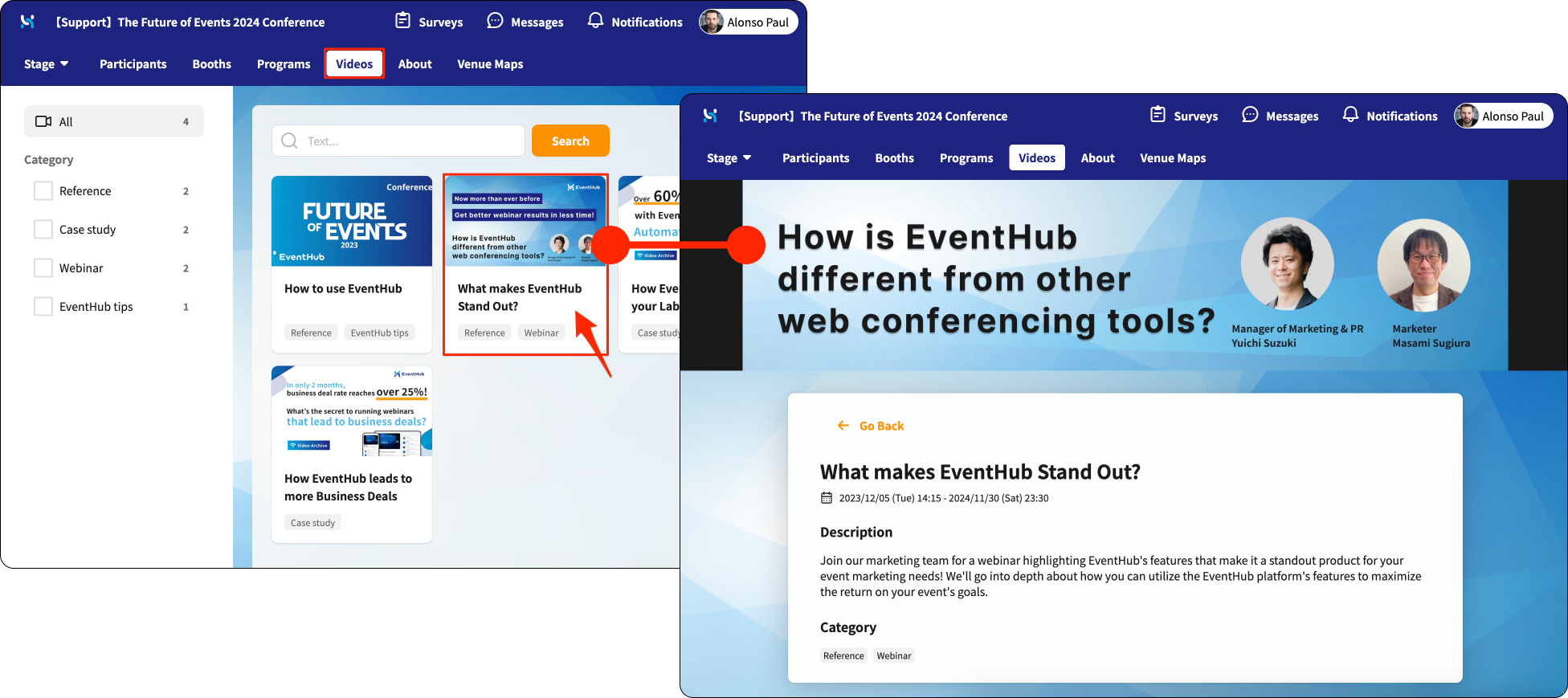Open the Venue Maps tab in right window
The image size is (1568, 698).
(x=1173, y=157)
